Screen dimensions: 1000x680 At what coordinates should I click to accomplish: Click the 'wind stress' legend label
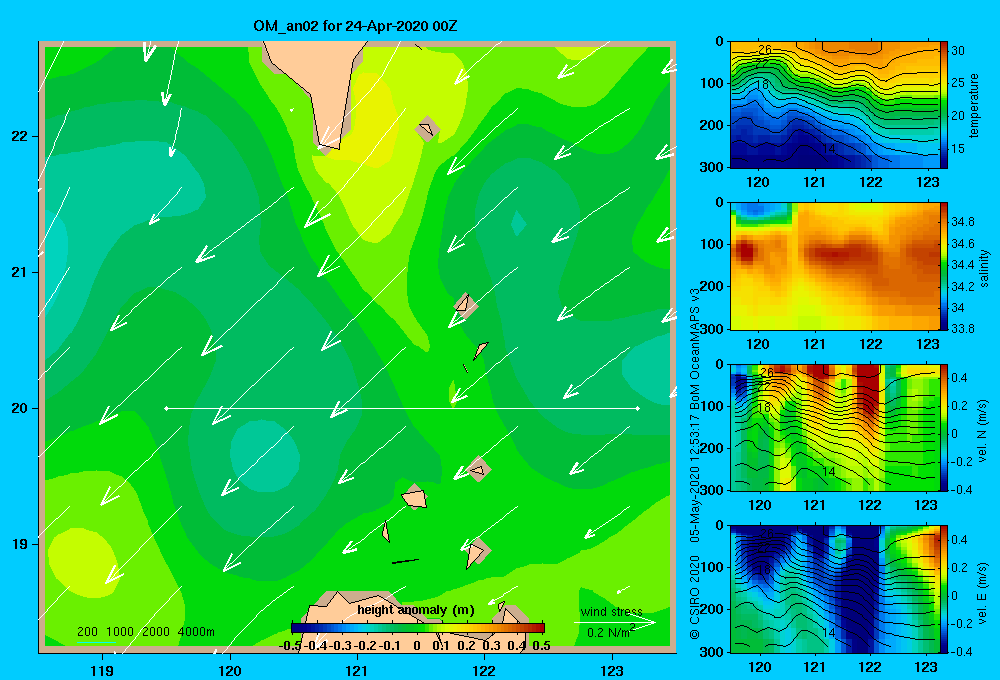coord(611,612)
